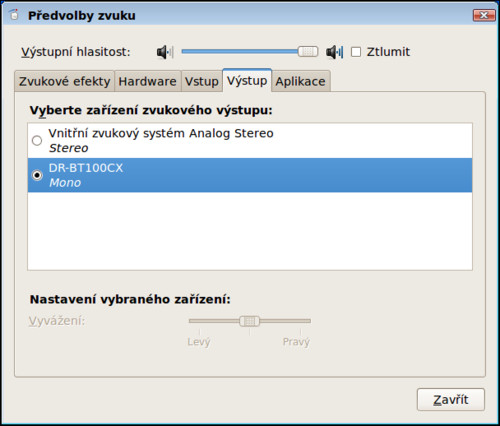Click the Mono row text of DR-BT100CX
The image size is (500, 426).
(x=65, y=183)
